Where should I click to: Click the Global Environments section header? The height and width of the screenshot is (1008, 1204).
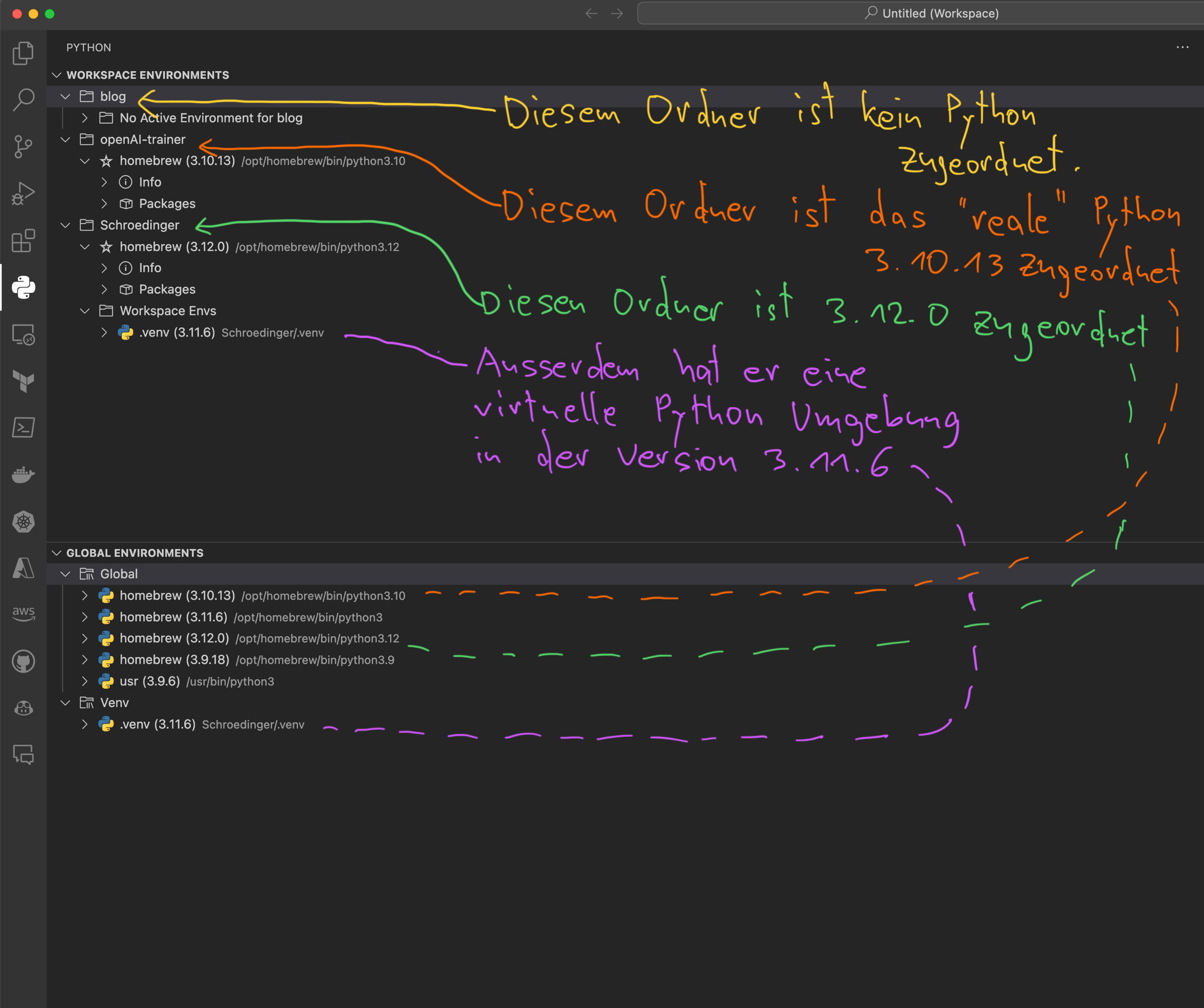click(x=135, y=552)
